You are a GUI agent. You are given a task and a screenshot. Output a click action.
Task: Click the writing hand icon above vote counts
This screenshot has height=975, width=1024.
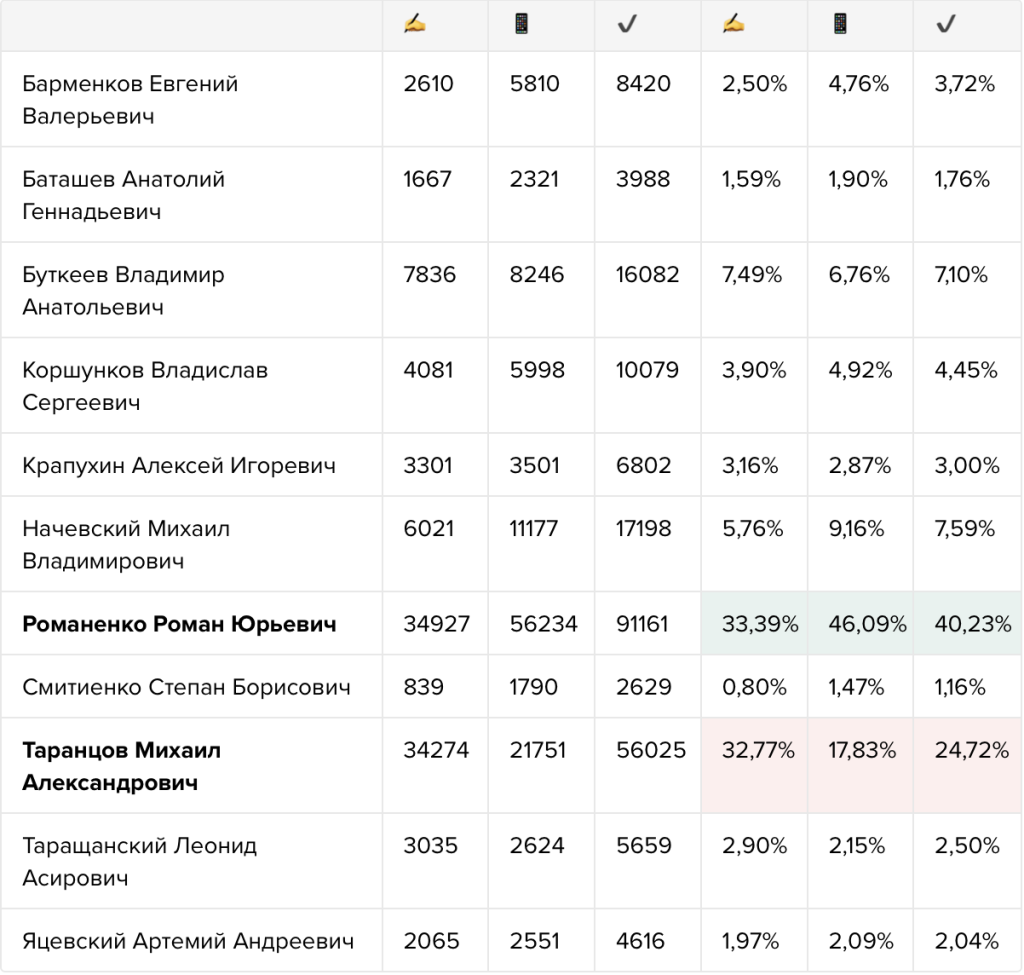[415, 25]
